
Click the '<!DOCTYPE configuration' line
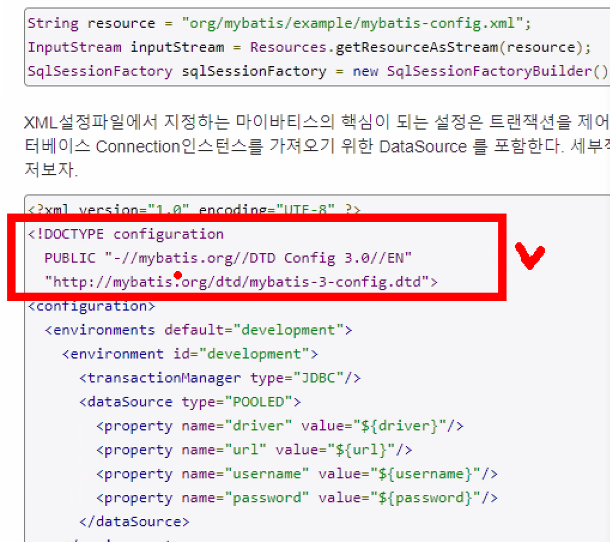(126, 234)
